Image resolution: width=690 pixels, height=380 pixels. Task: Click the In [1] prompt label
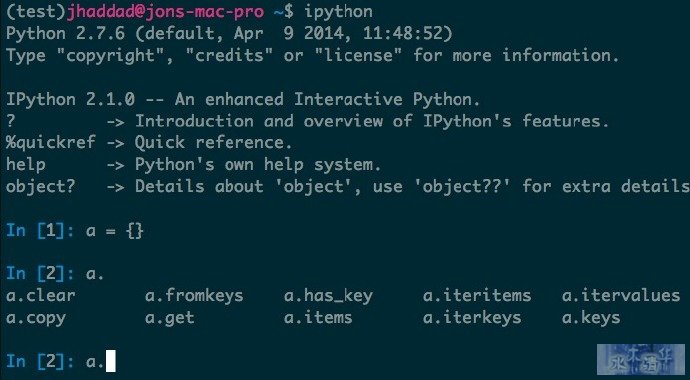[x=40, y=231]
